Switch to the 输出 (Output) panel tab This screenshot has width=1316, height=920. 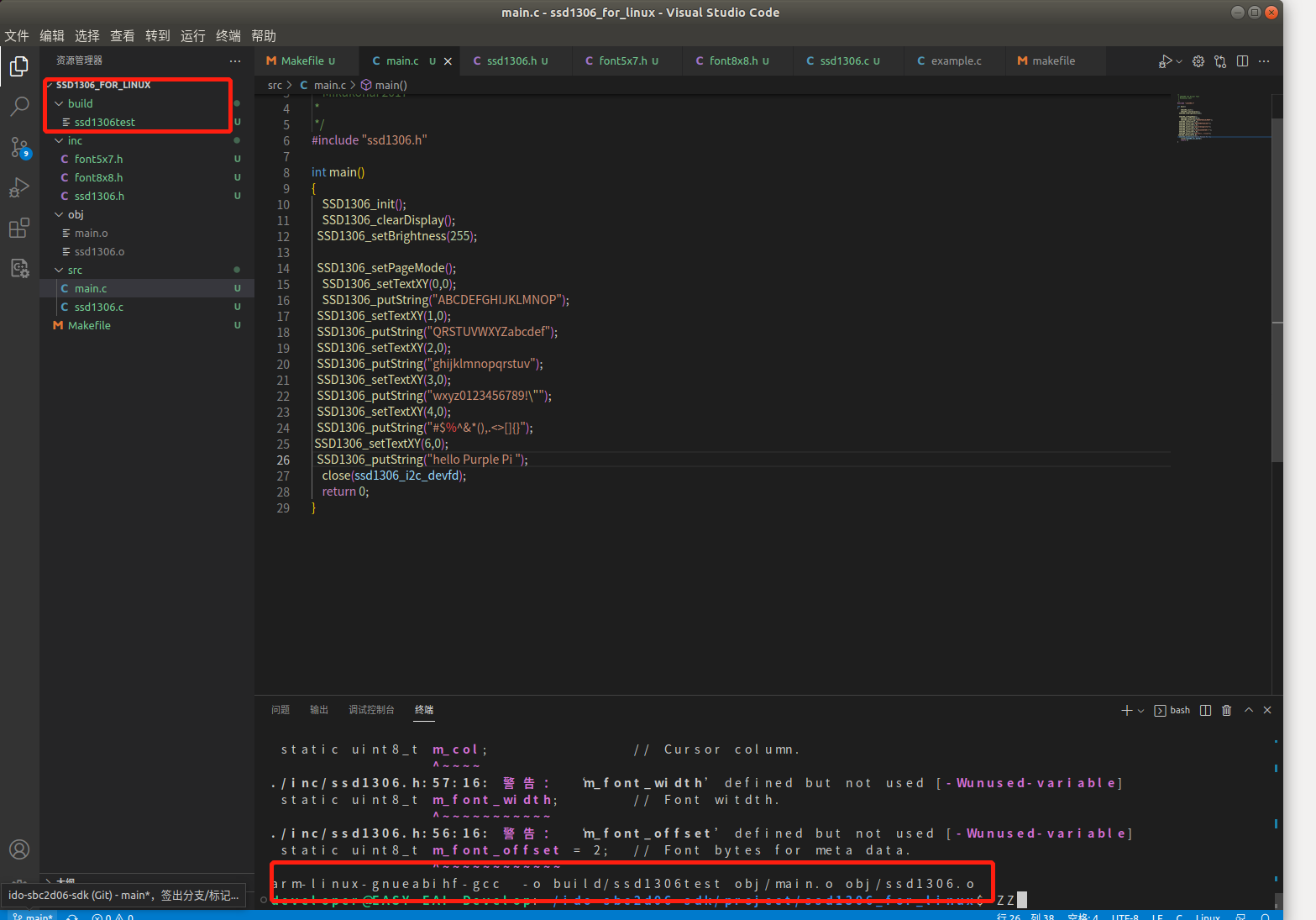point(319,710)
